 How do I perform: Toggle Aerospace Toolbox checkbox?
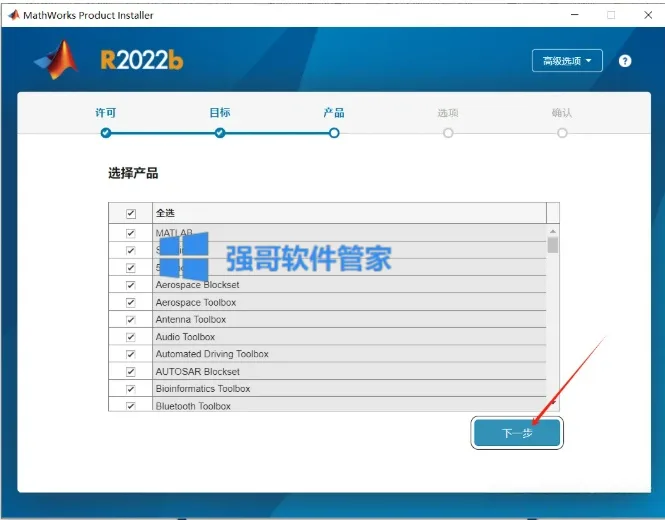click(x=131, y=302)
